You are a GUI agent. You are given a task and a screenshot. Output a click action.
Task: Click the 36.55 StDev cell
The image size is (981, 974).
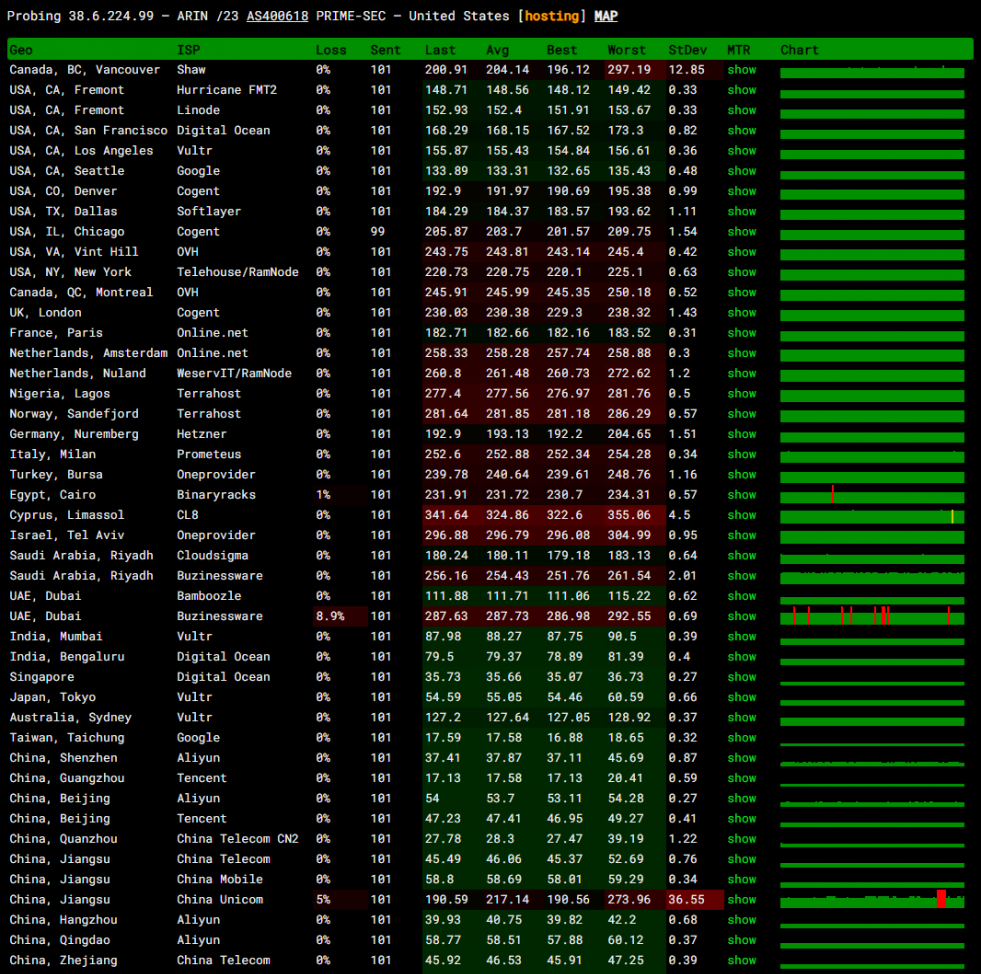point(694,900)
